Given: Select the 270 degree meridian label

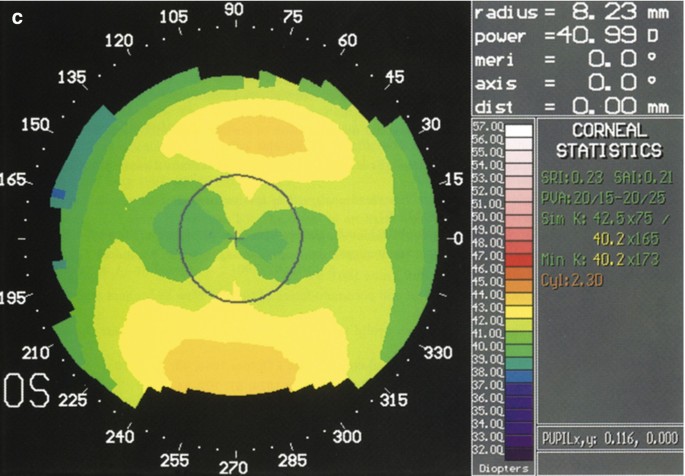Looking at the screenshot, I should 234,466.
